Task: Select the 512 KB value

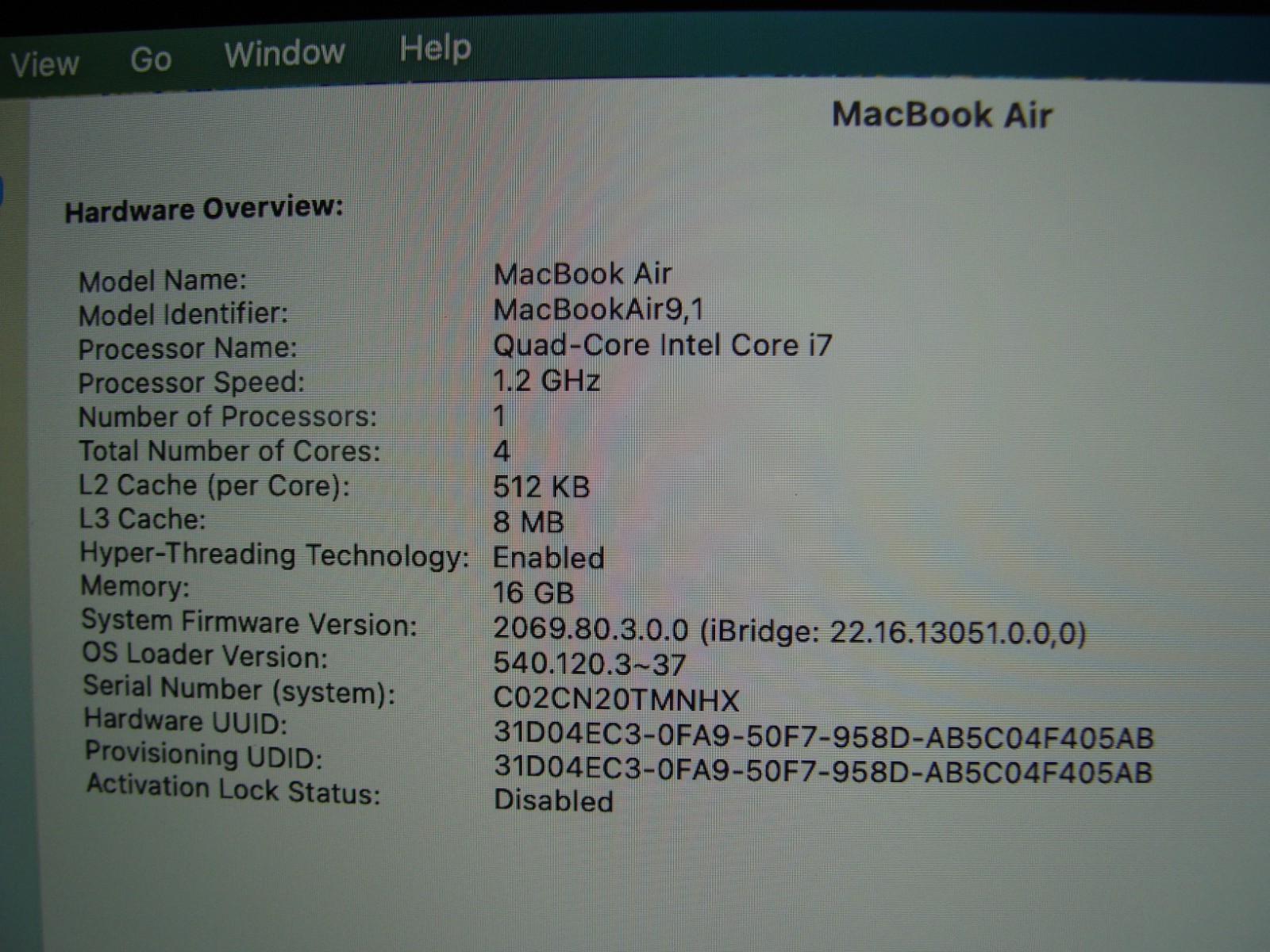Action: click(x=541, y=486)
